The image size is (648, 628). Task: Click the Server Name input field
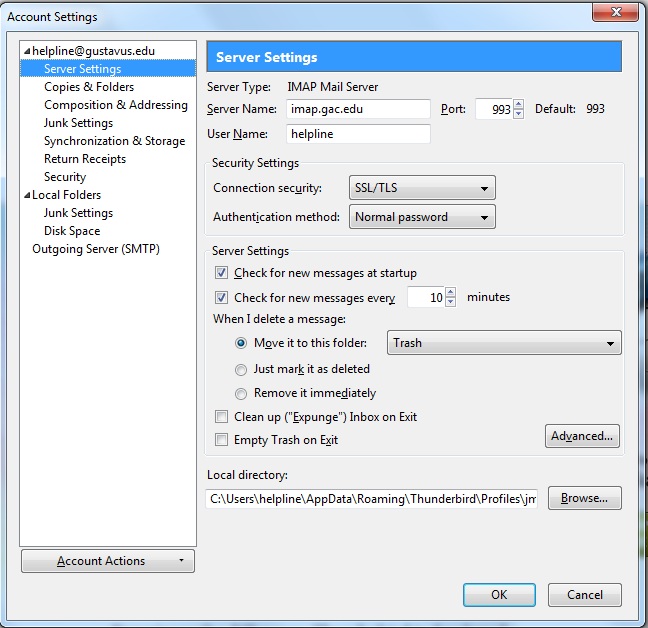358,109
